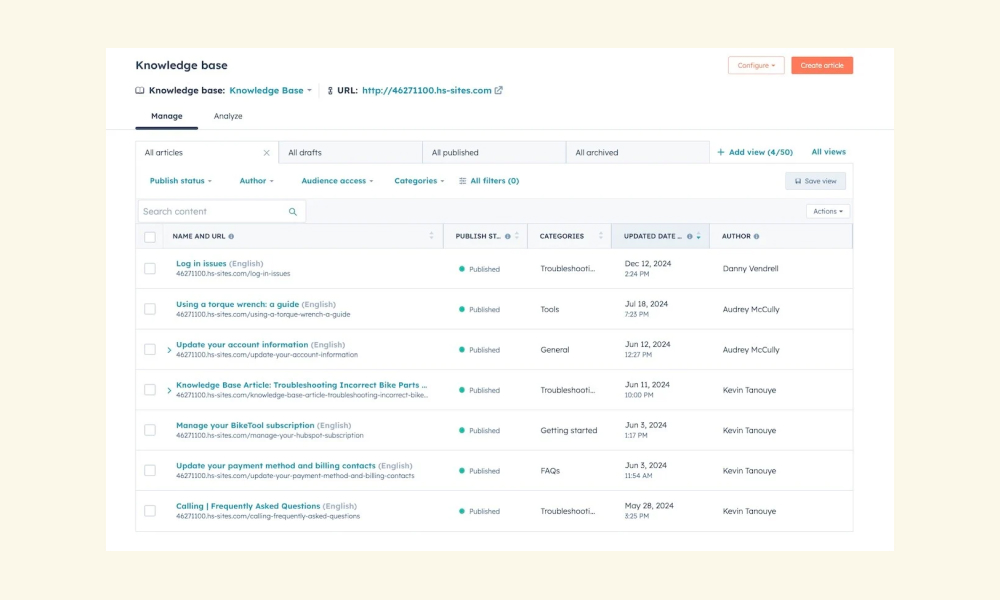Open the Author filter dropdown
1000x600 pixels.
click(256, 181)
